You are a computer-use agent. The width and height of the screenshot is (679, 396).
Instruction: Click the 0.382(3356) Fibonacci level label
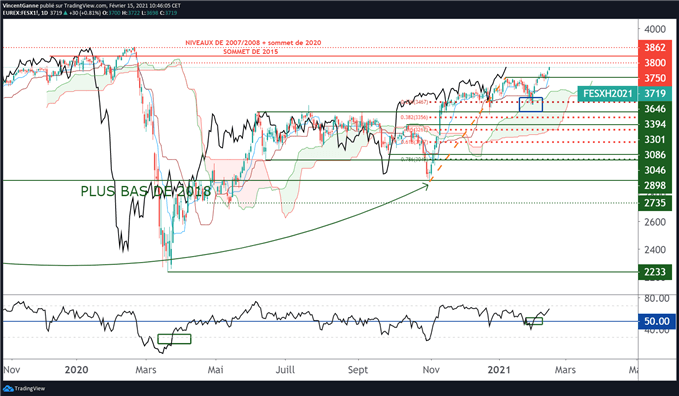tap(414, 117)
